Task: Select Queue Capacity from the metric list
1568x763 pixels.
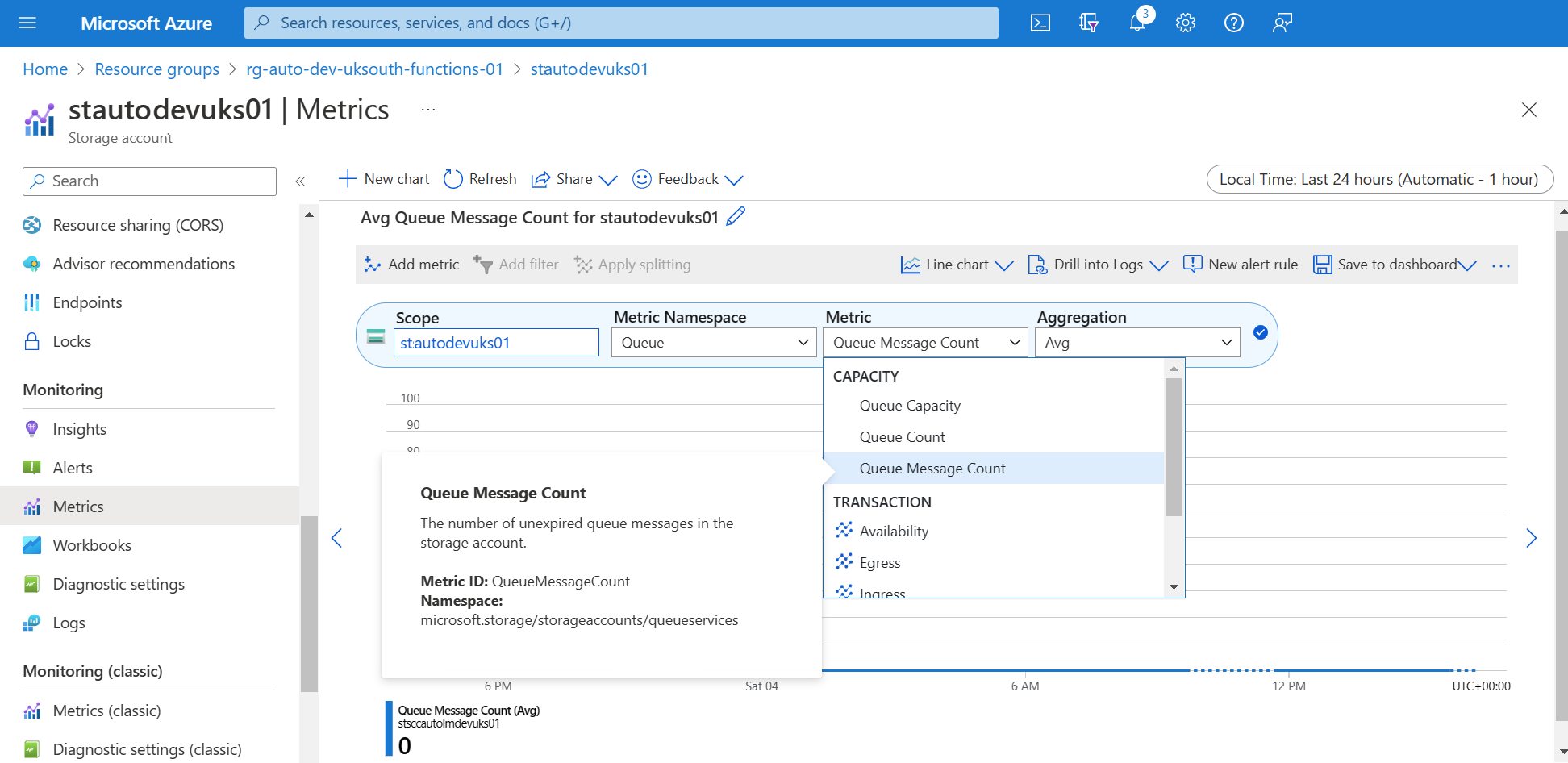Action: pyautogui.click(x=910, y=405)
